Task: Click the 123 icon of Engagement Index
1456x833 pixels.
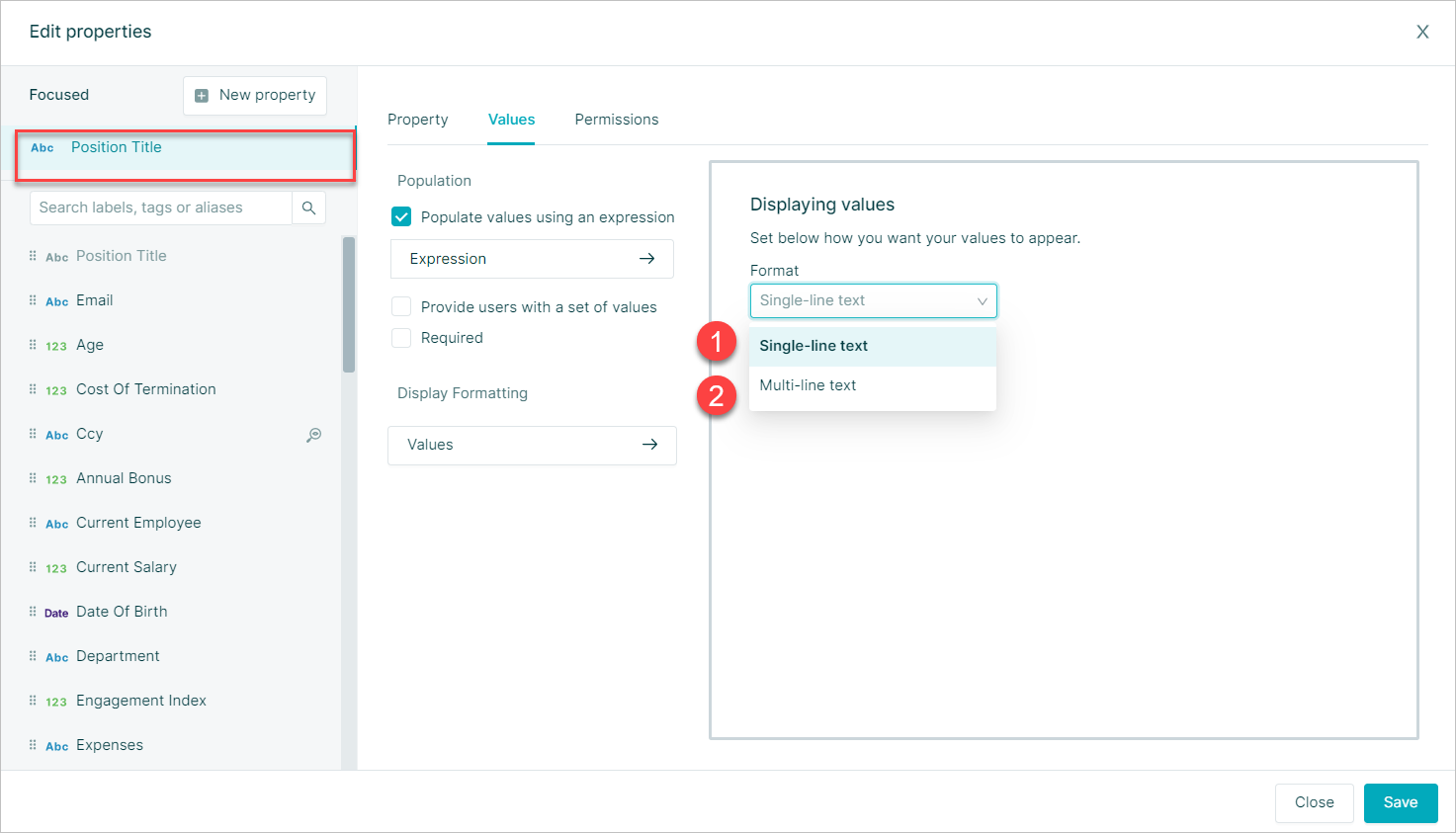Action: coord(56,702)
